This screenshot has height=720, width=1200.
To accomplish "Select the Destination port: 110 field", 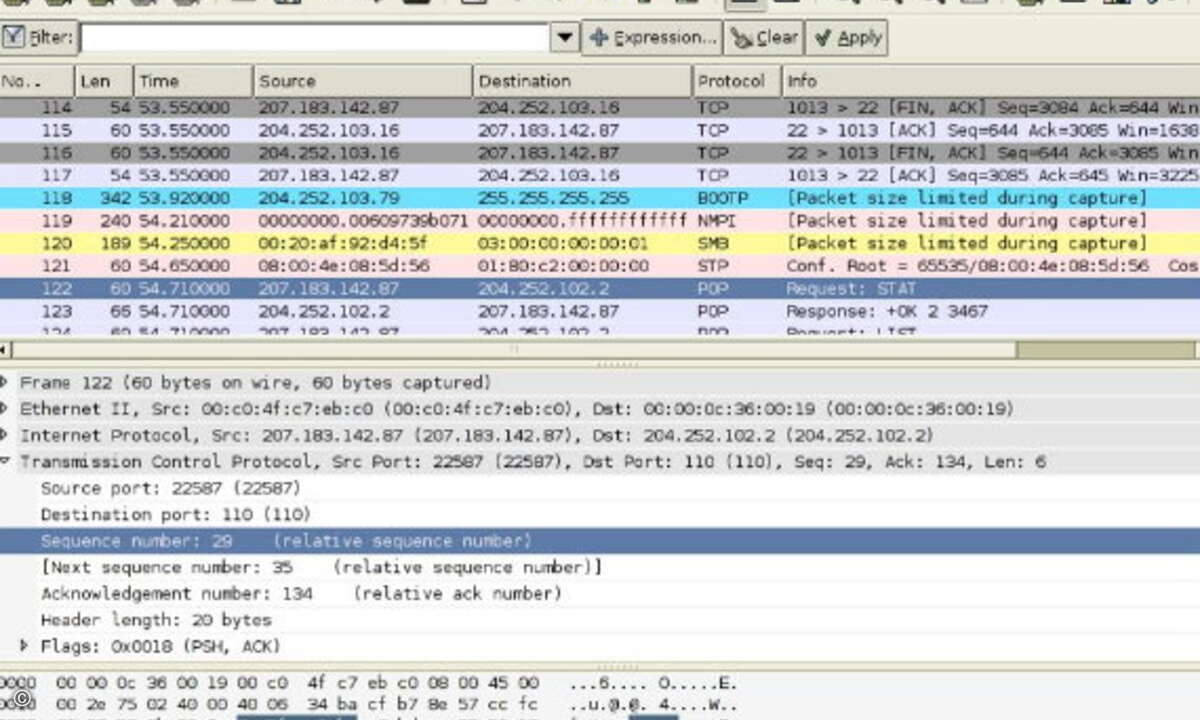I will (600, 514).
